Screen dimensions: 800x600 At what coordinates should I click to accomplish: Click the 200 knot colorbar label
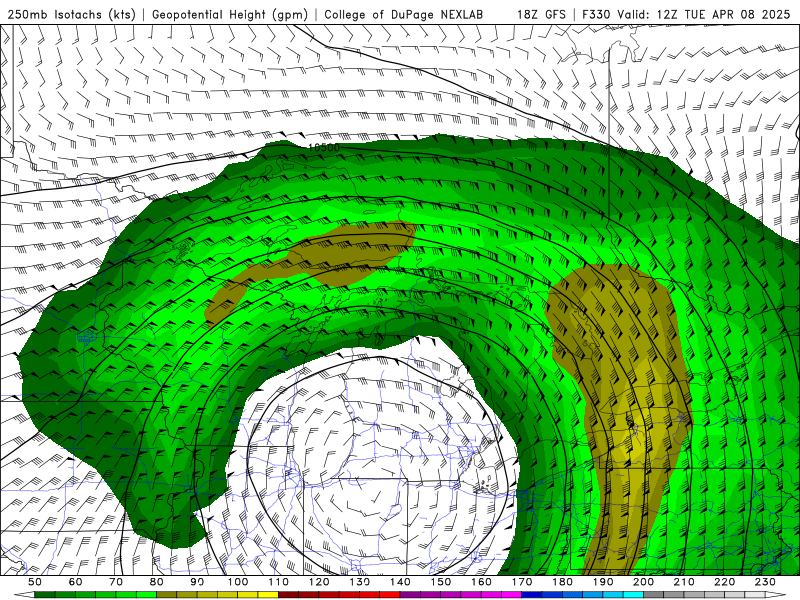(643, 582)
